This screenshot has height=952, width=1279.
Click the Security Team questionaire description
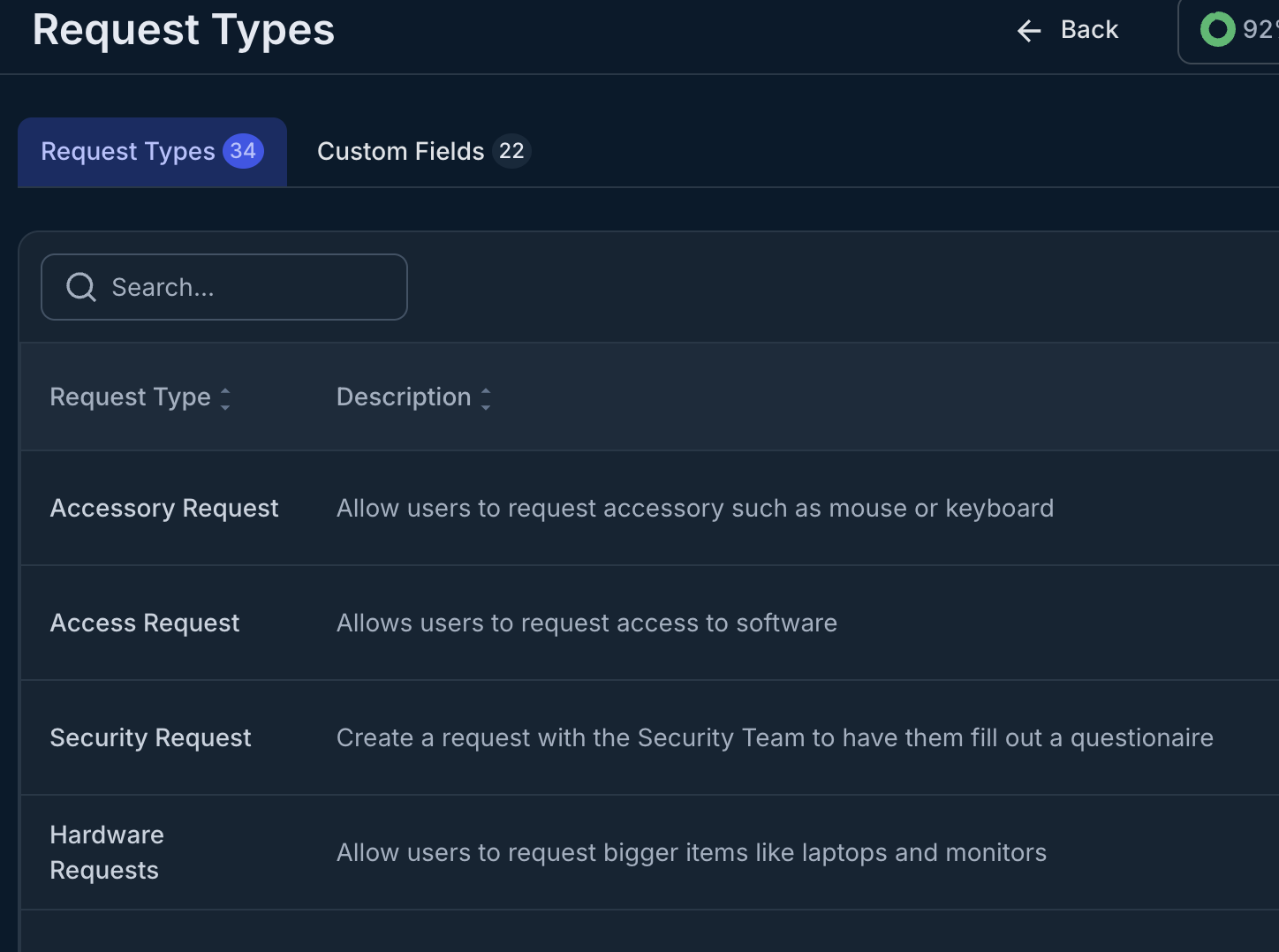[x=775, y=737]
